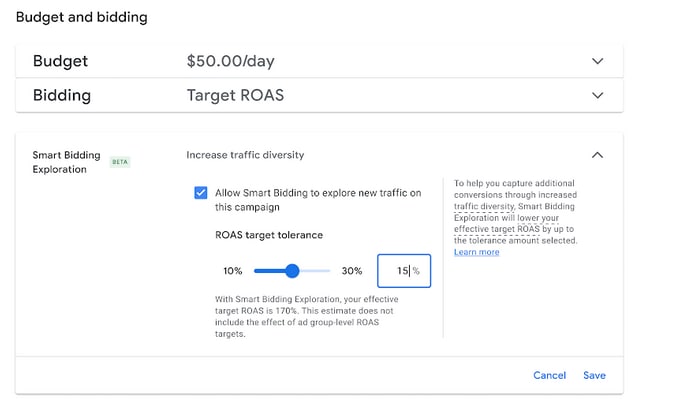
Task: Click the 'Budget and bidding' heading
Action: [82, 17]
